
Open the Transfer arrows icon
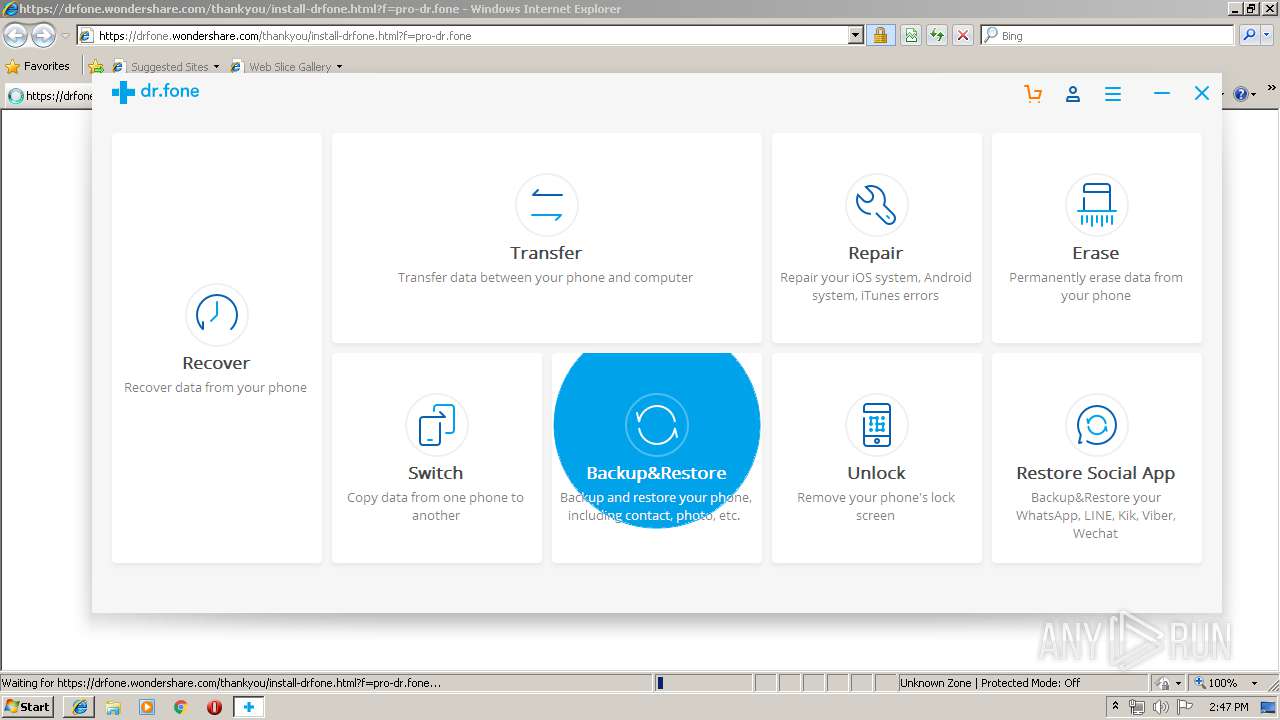tap(546, 204)
